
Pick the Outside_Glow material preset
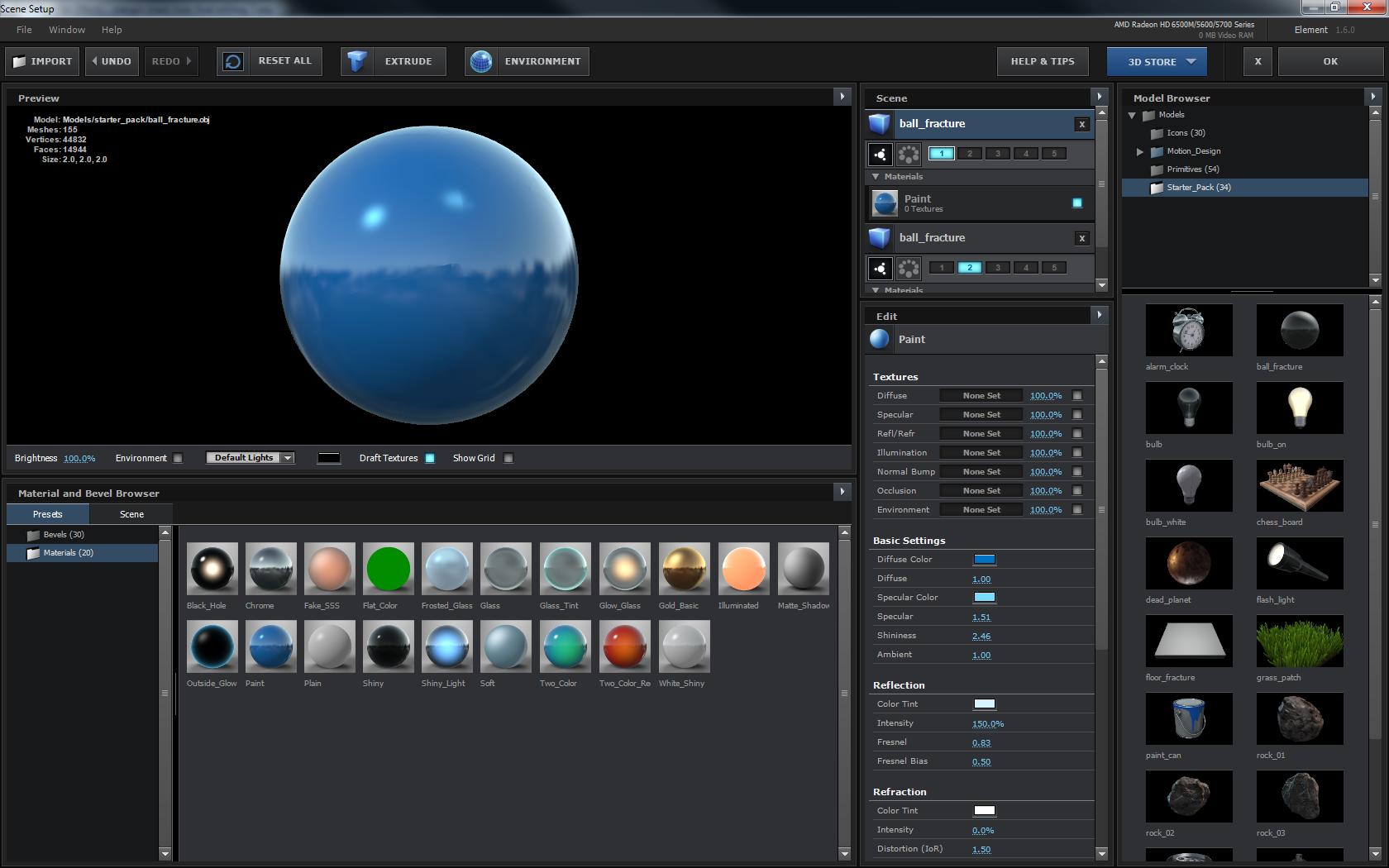point(212,646)
